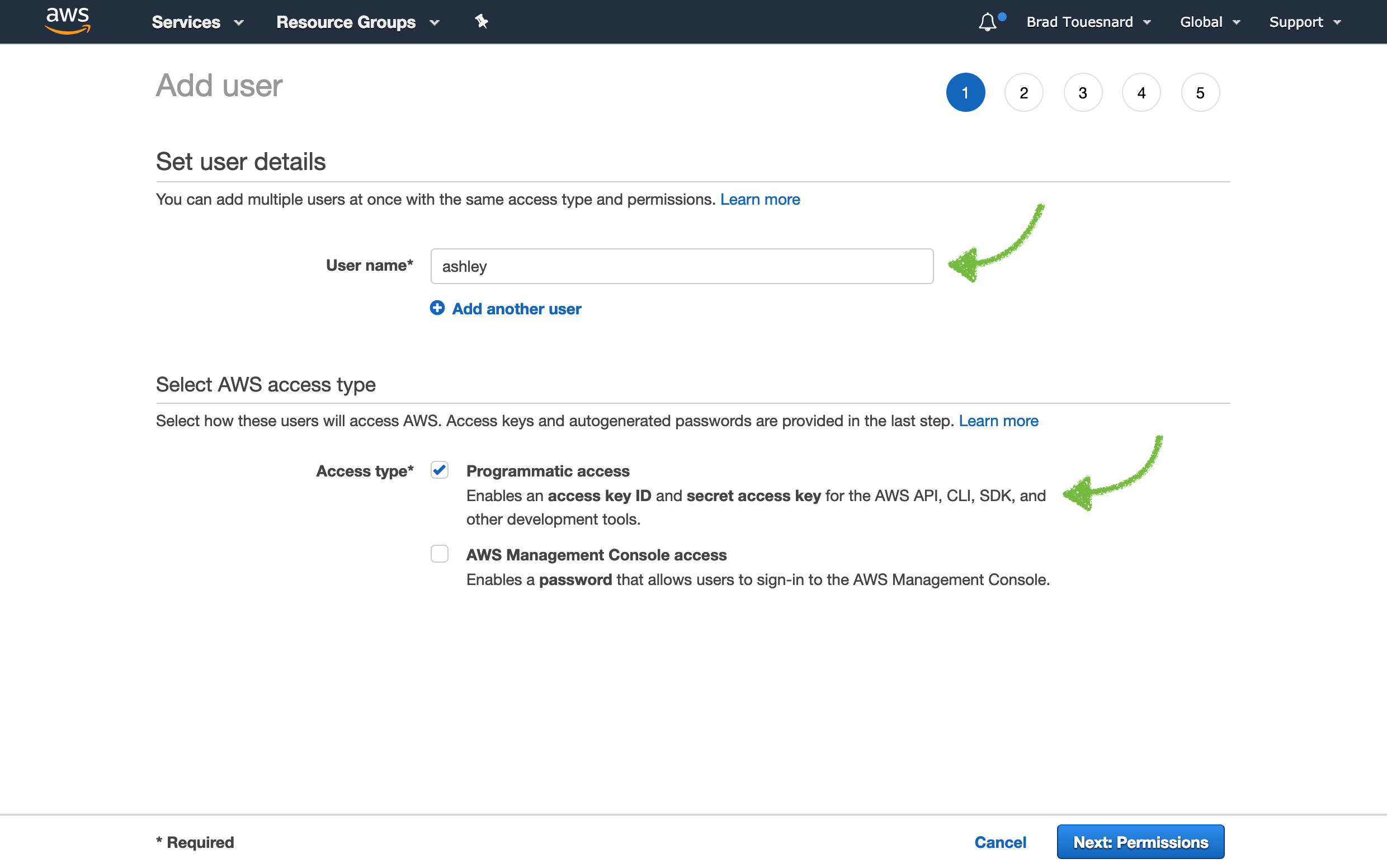Focus the User name input field
Screen dimensions: 1387x868
pos(682,266)
